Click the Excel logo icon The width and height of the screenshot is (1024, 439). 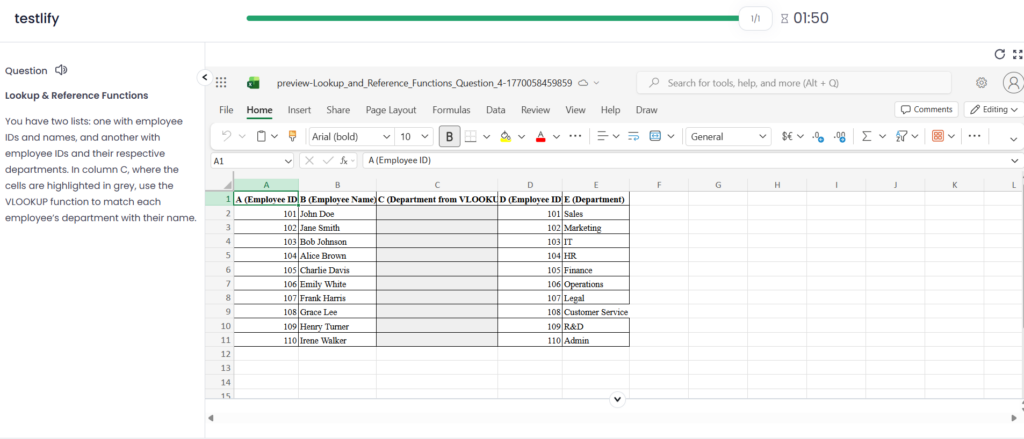(253, 83)
